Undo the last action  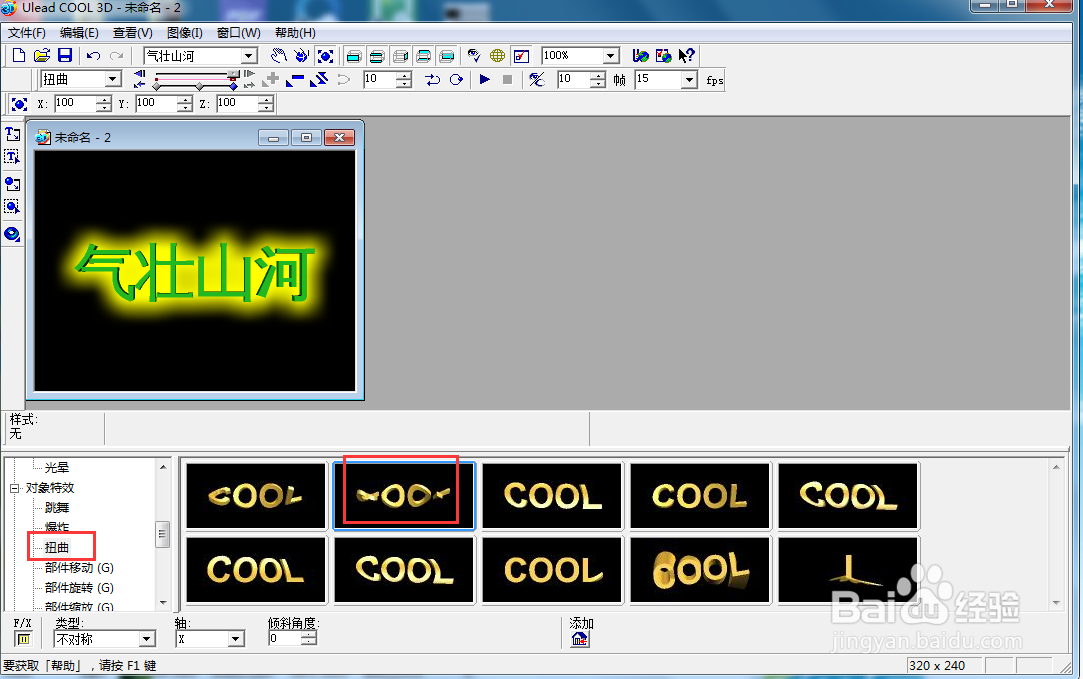pos(93,55)
